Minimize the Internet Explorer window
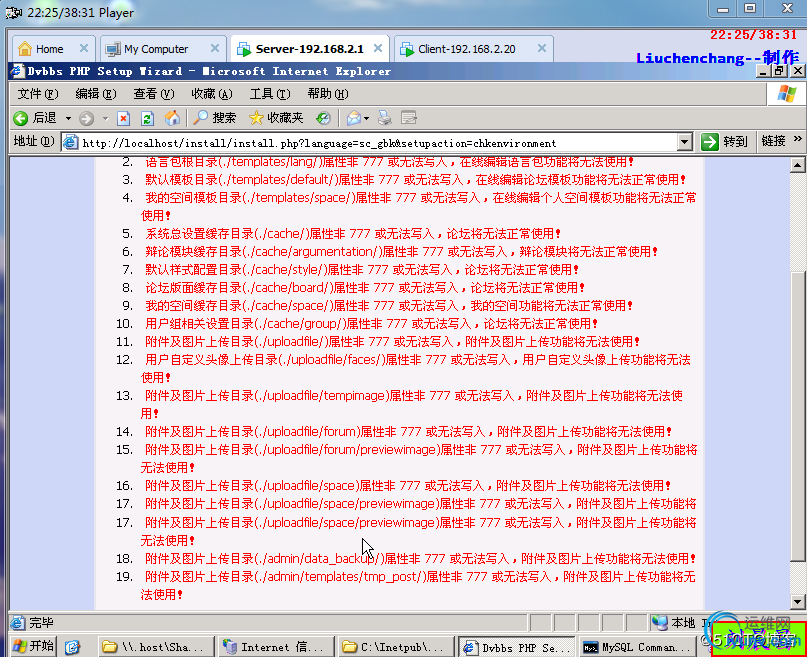The image size is (807, 657). pos(764,71)
